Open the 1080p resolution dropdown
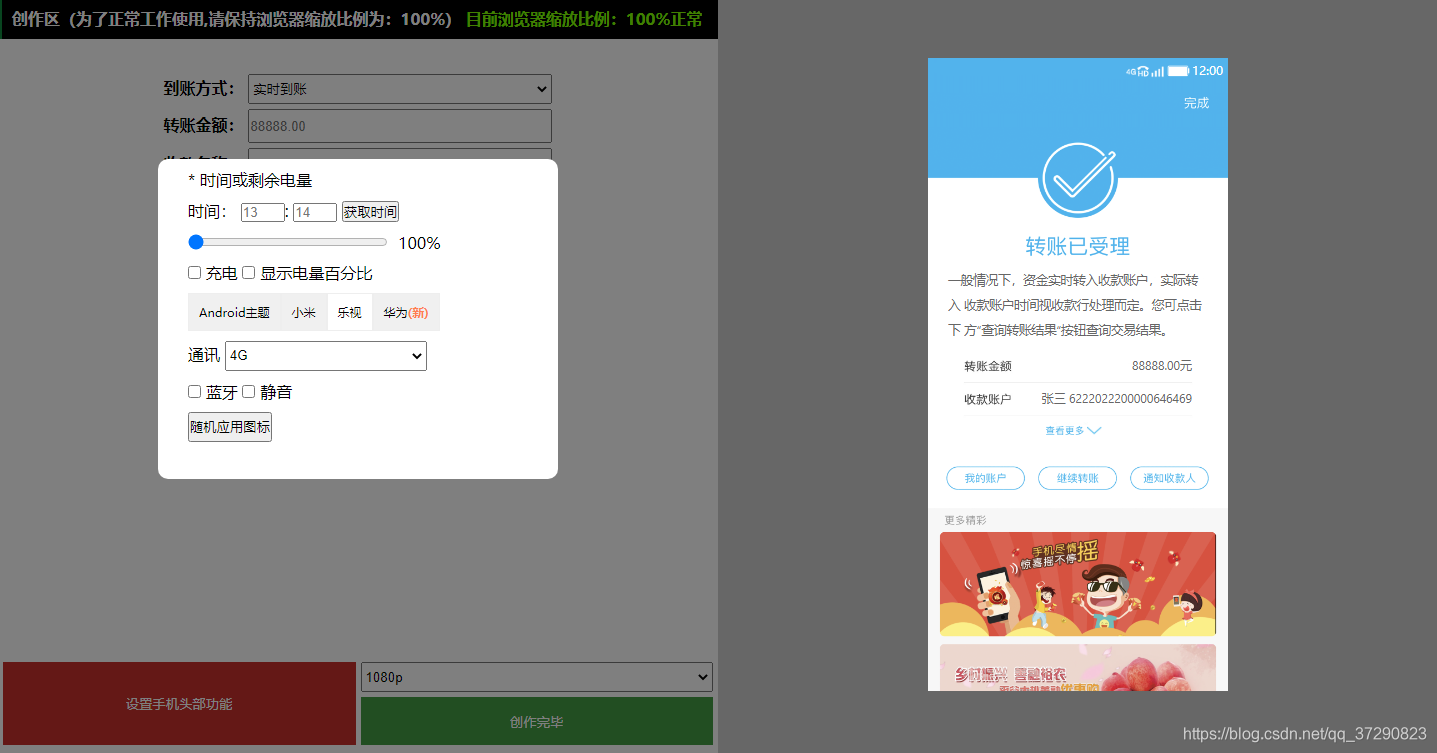Viewport: 1437px width, 753px height. (537, 677)
